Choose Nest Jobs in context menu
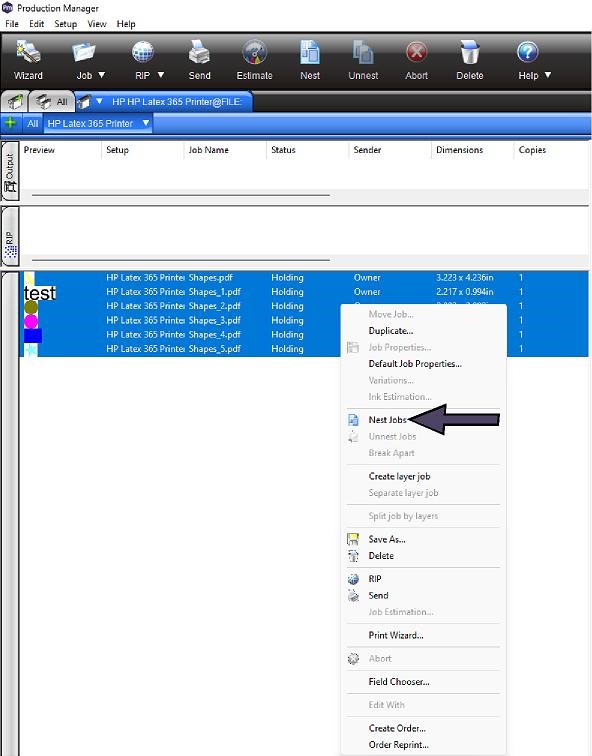The height and width of the screenshot is (756, 592). pos(388,419)
